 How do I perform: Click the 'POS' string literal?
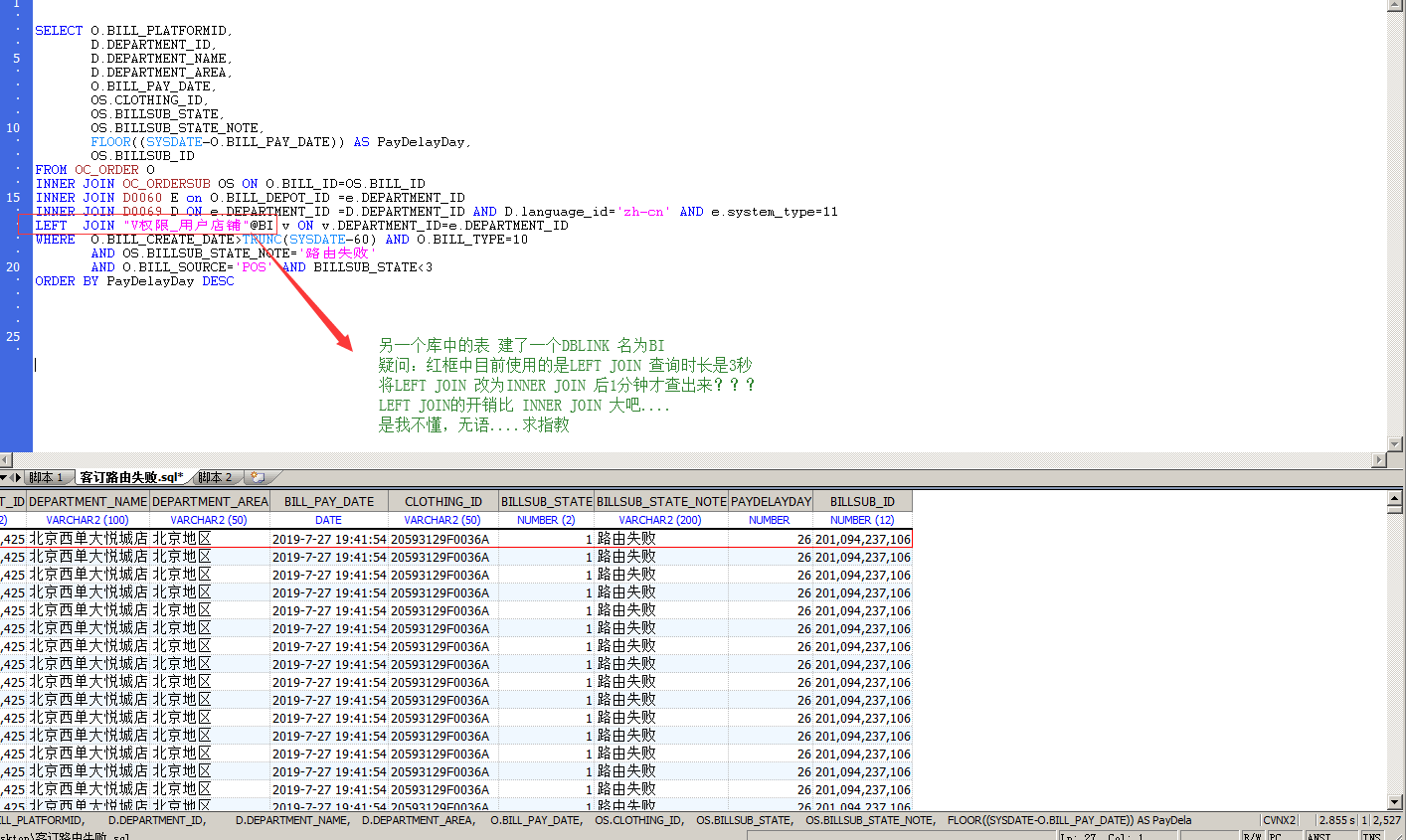click(x=254, y=267)
